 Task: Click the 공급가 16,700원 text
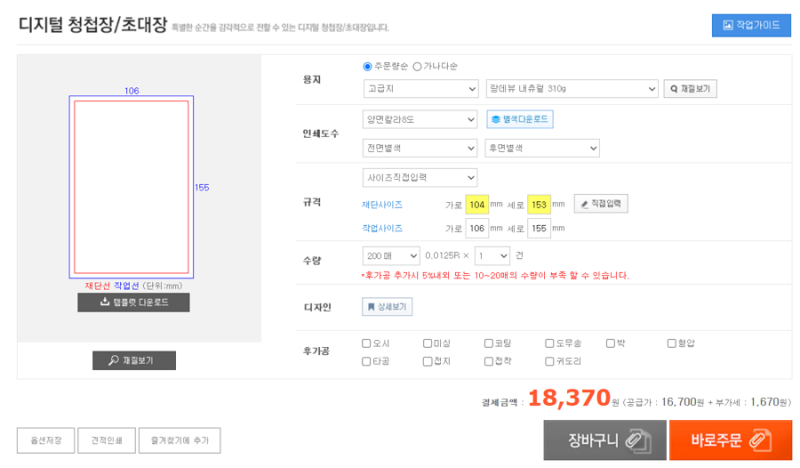coord(665,402)
